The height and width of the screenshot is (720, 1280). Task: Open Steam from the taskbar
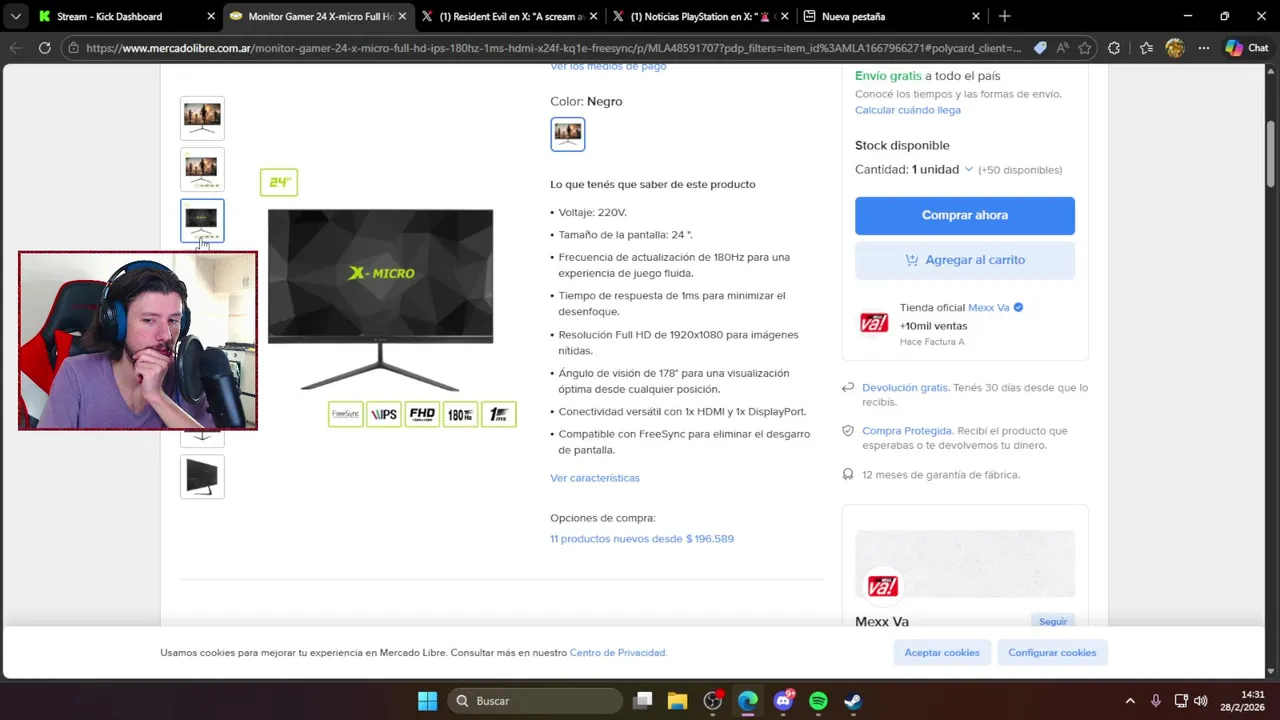click(x=853, y=701)
